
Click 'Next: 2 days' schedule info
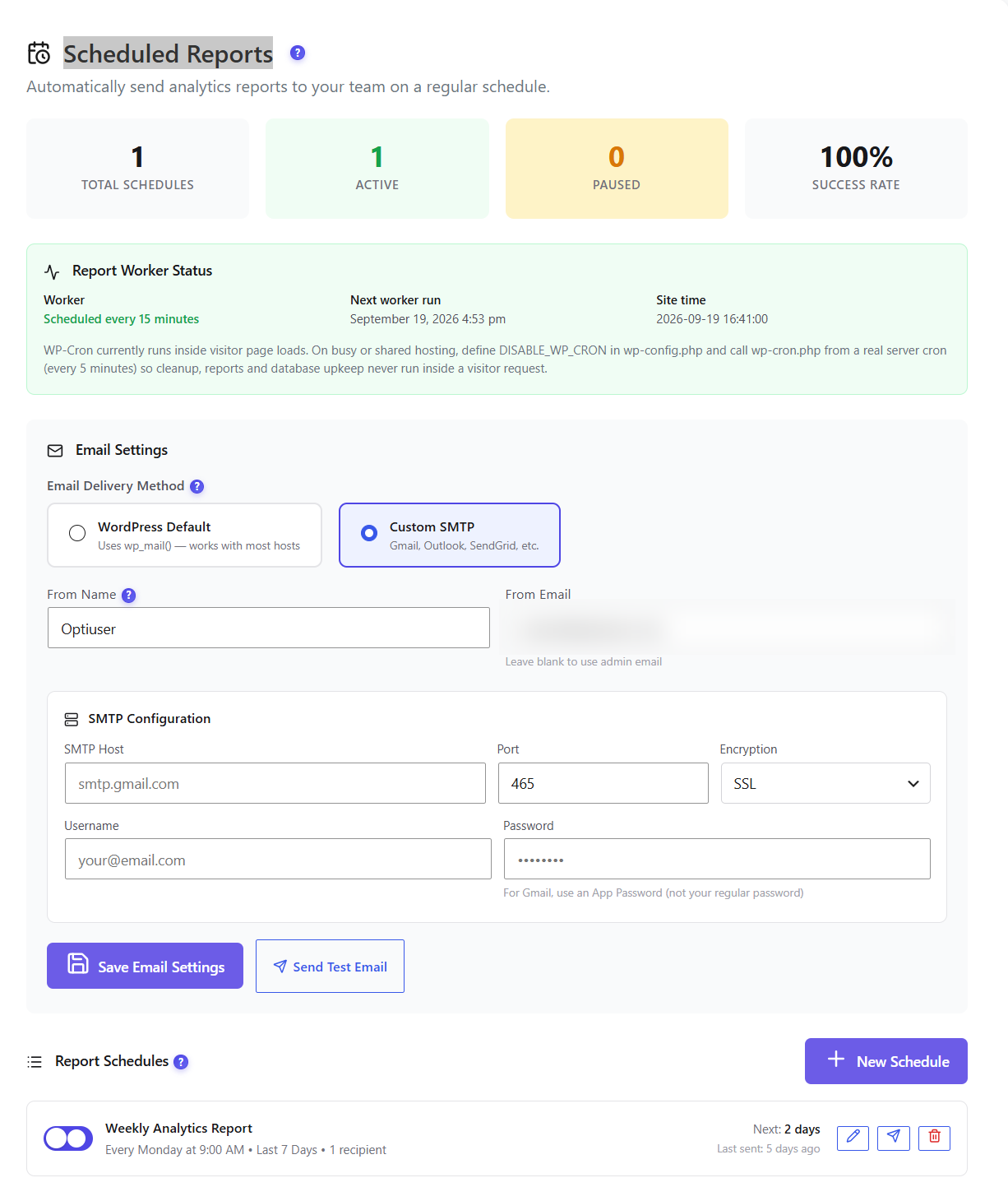click(x=787, y=1129)
